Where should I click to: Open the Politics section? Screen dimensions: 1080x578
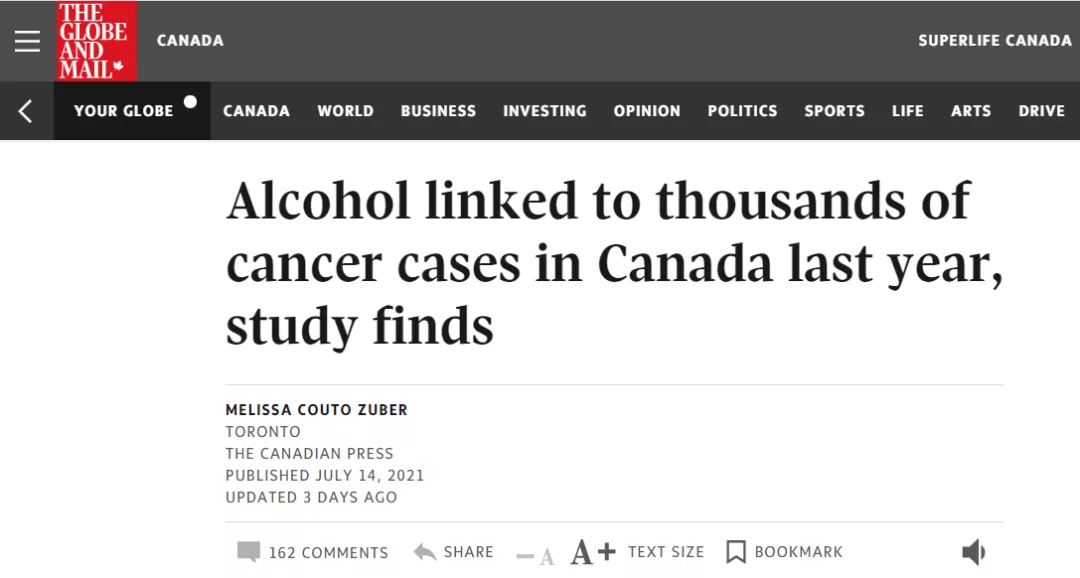pos(742,111)
